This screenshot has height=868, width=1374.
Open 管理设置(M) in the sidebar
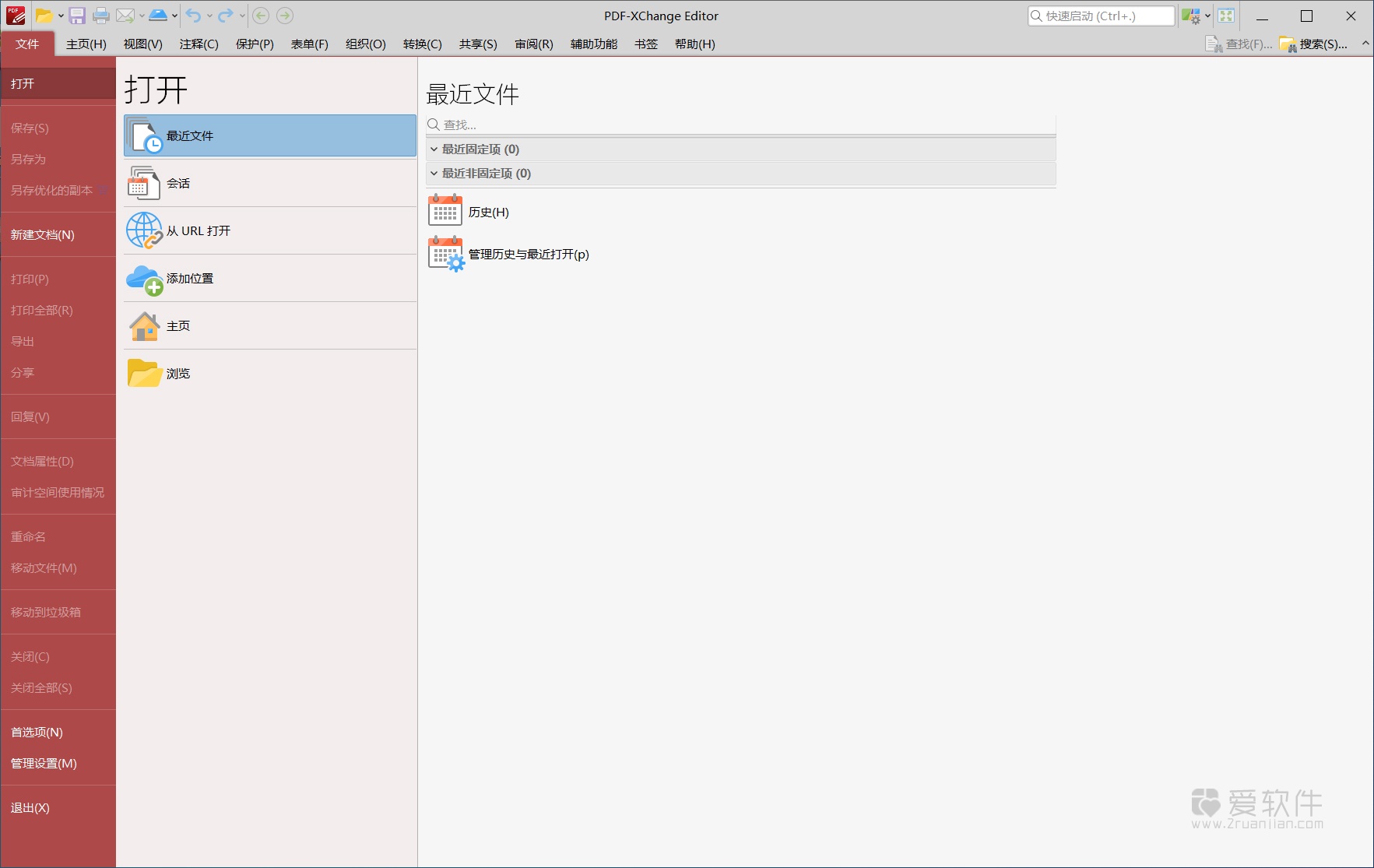[58, 764]
